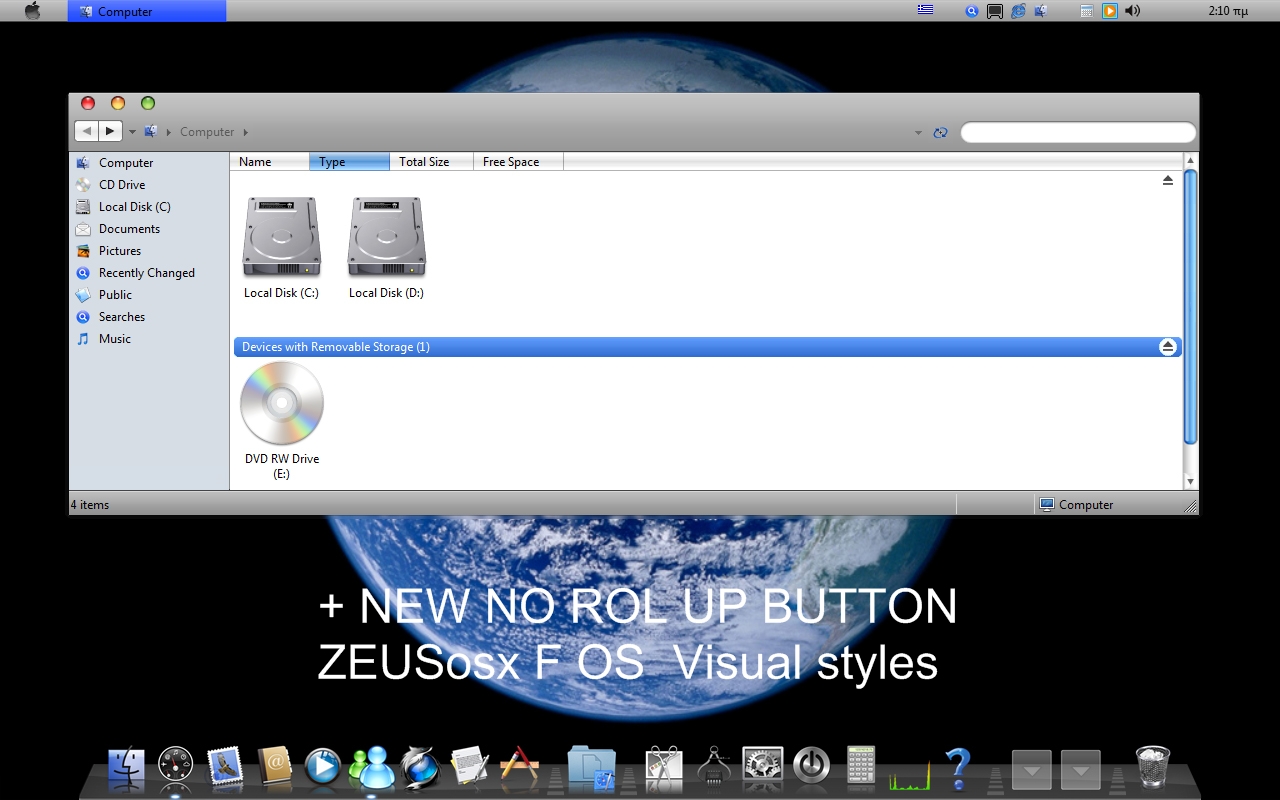Open the address bar history dropdown
1280x800 pixels.
click(x=918, y=132)
